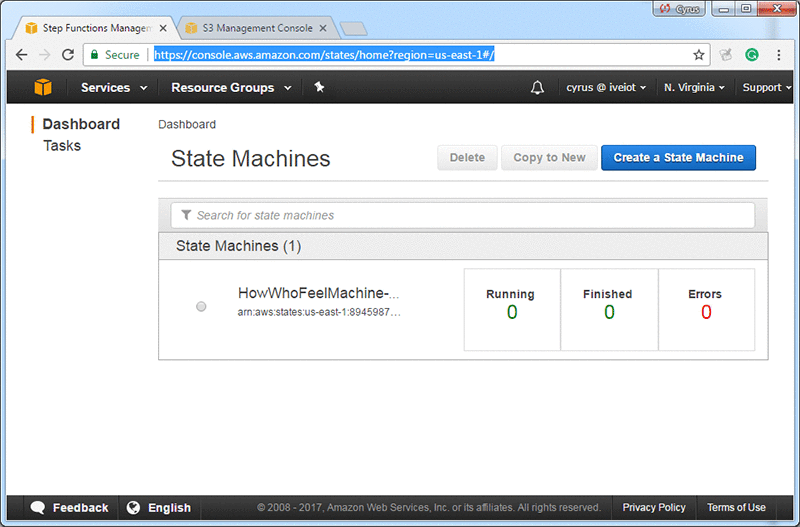This screenshot has height=527, width=800.
Task: Open a new browser tab
Action: [354, 29]
